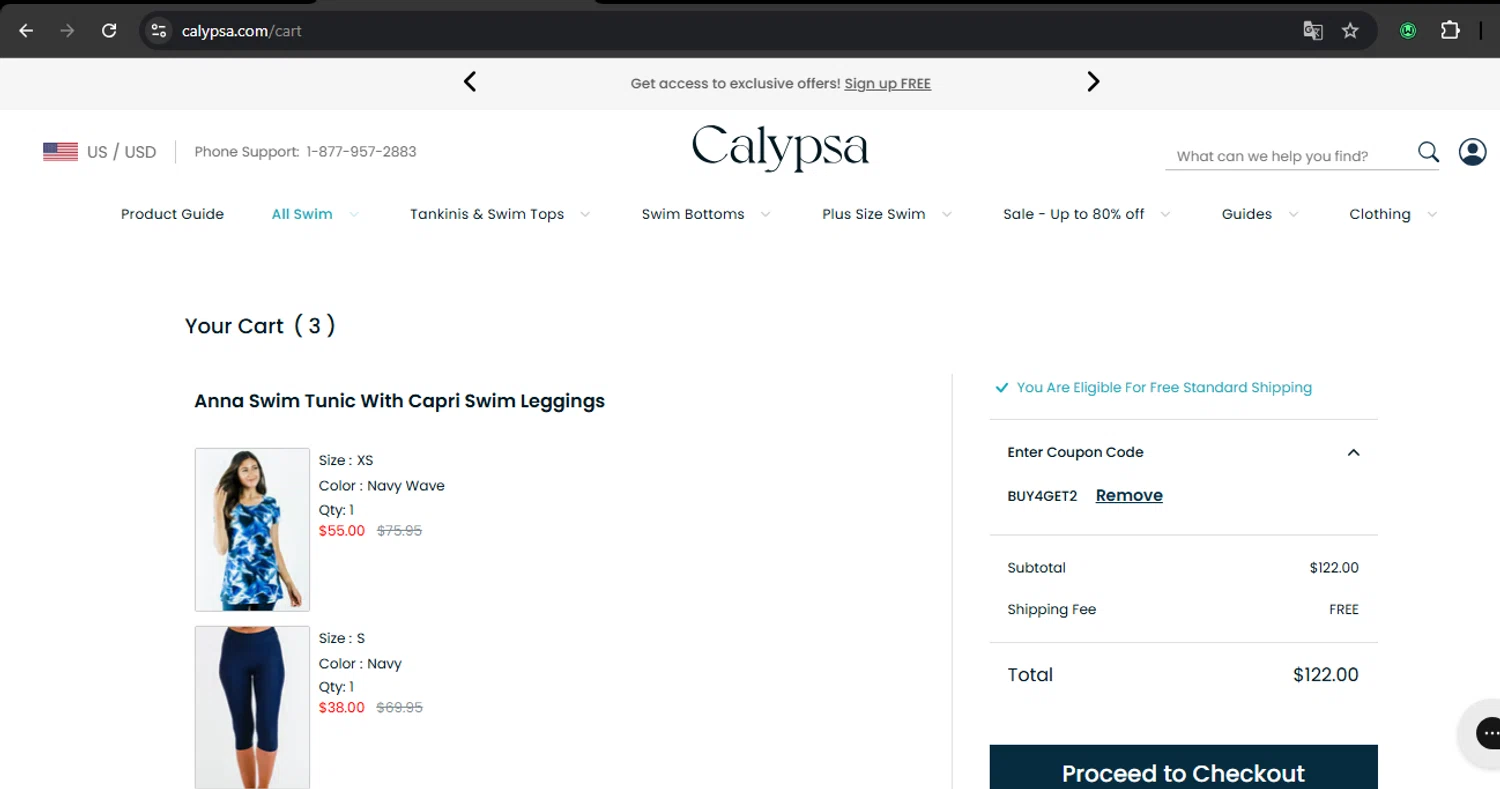Screen dimensions: 1500x789
Task: Click the search magnifier icon
Action: click(1428, 152)
